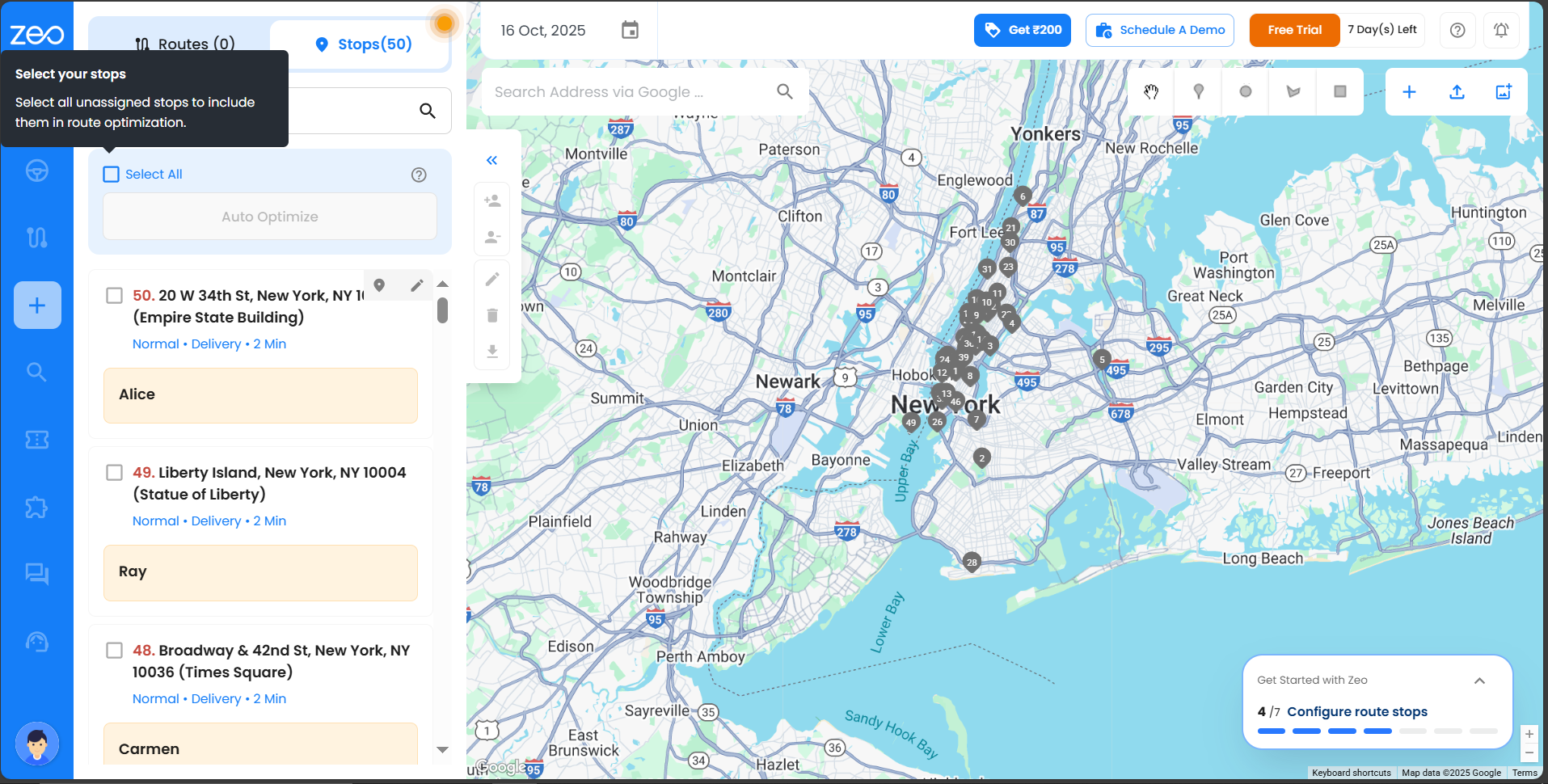Click the Free Trial button
The image size is (1548, 784).
pyautogui.click(x=1294, y=31)
